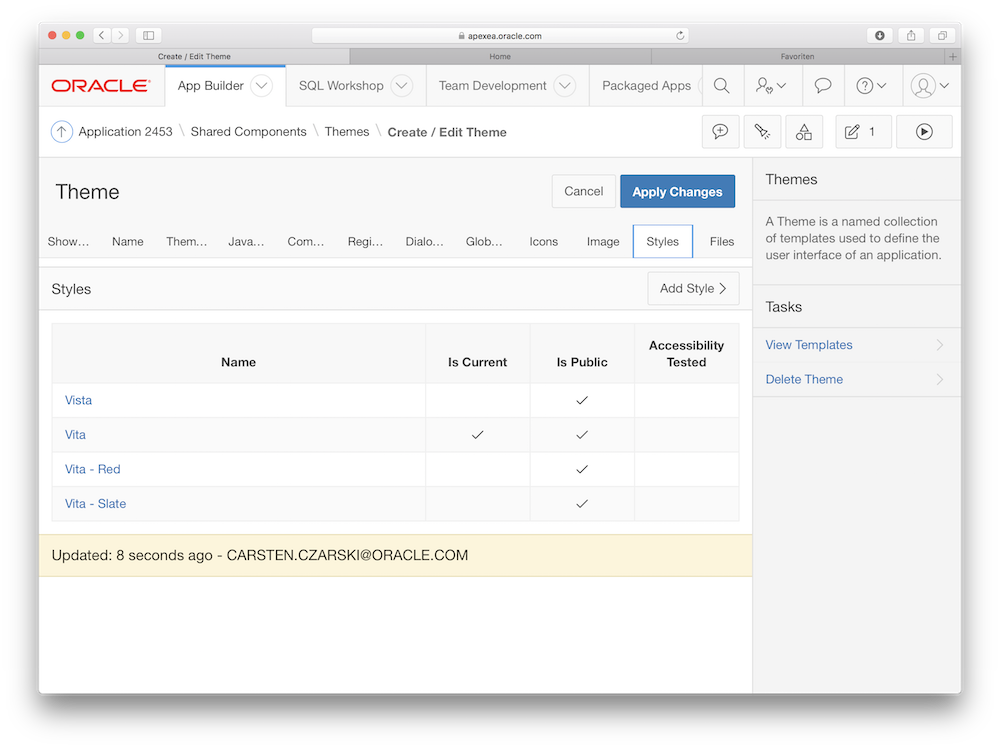Open the Vita - Slate style link

click(96, 503)
